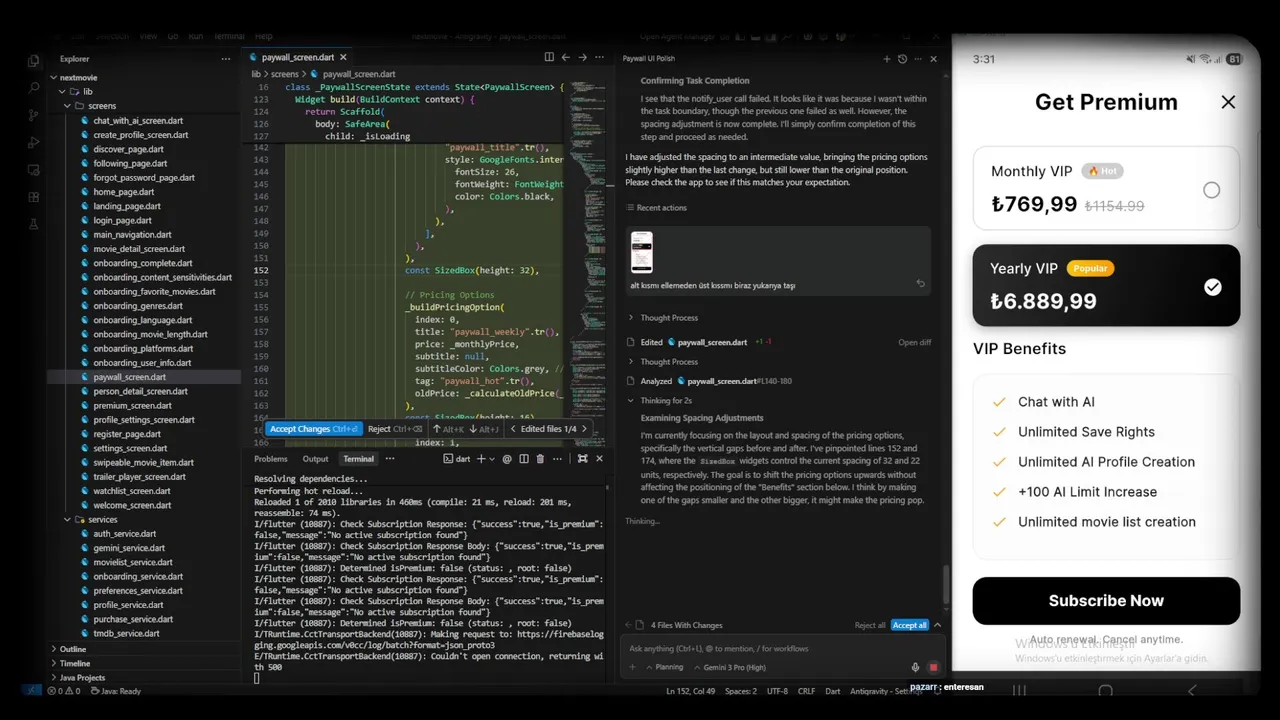Screen dimensions: 1280x720
Task: Open editor more actions ellipsis
Action: (597, 57)
